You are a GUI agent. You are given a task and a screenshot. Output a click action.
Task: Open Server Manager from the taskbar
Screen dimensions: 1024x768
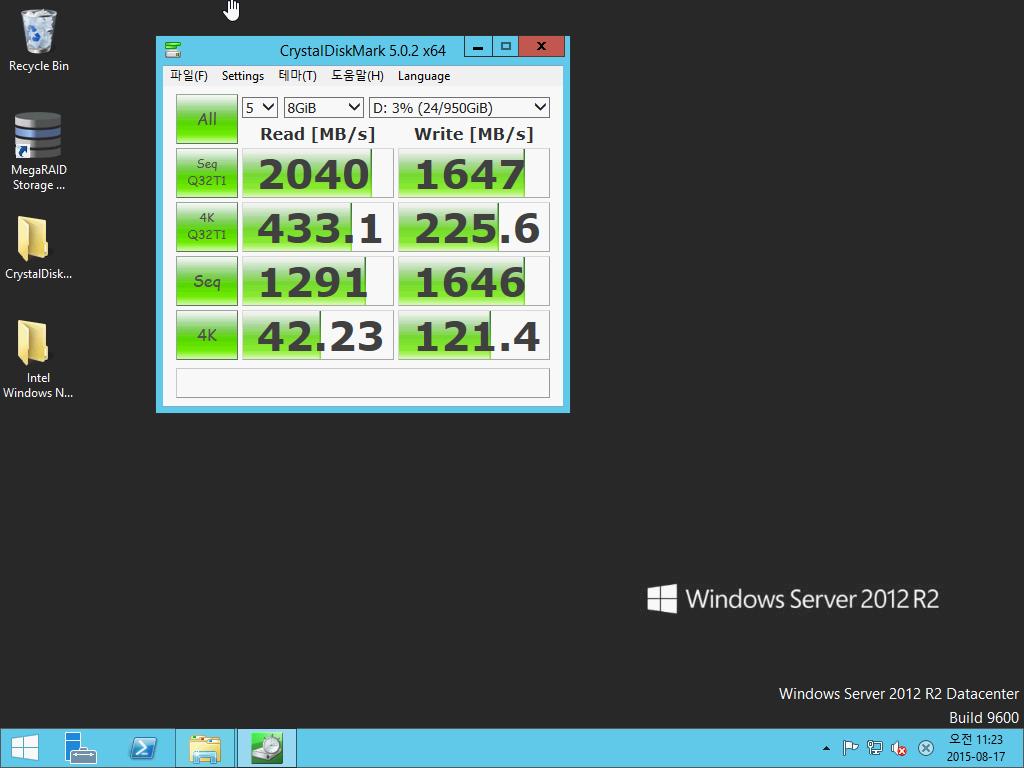click(x=81, y=748)
